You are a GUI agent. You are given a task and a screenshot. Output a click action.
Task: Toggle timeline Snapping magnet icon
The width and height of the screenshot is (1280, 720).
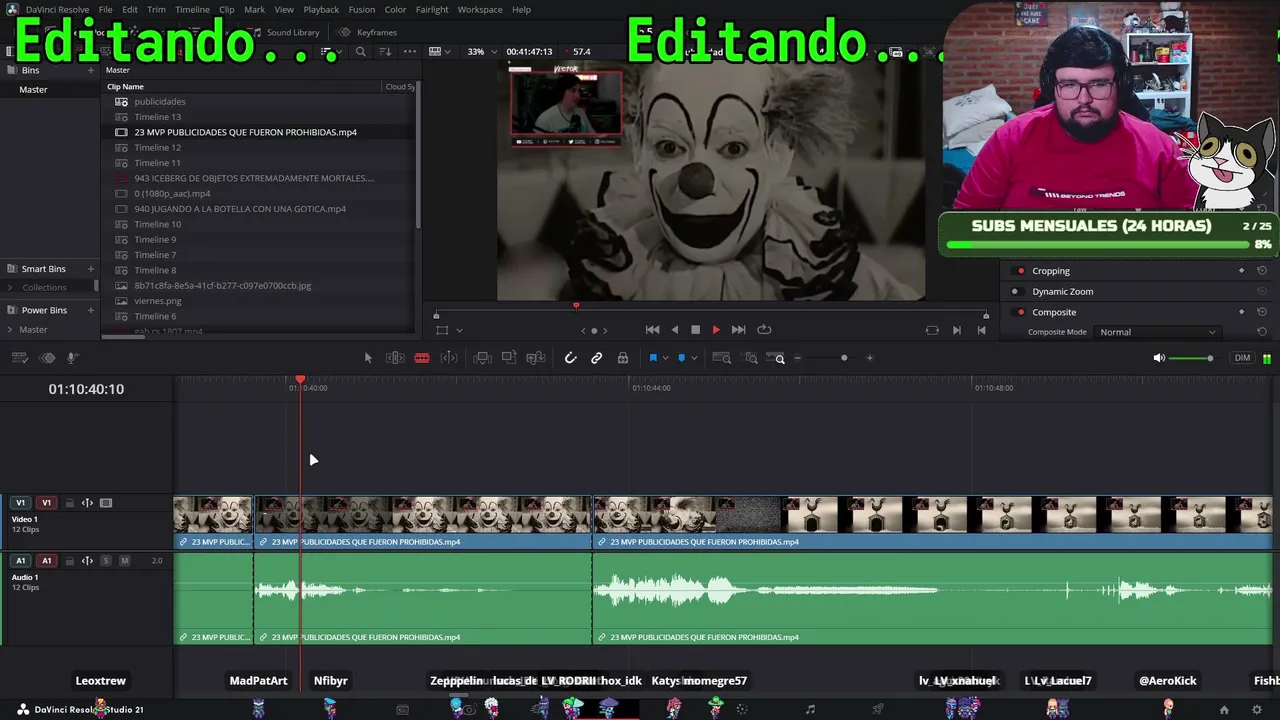point(571,358)
